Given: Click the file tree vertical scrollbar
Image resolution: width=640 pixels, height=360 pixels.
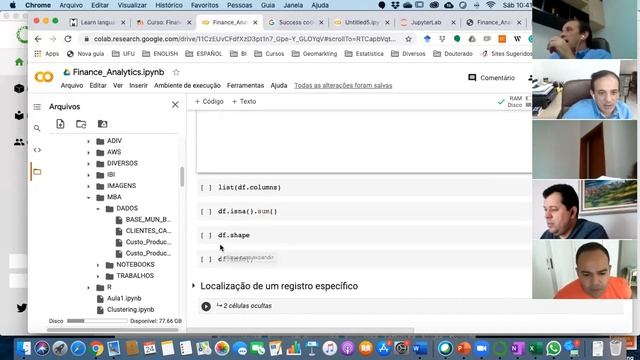Looking at the screenshot, I should point(182,177).
